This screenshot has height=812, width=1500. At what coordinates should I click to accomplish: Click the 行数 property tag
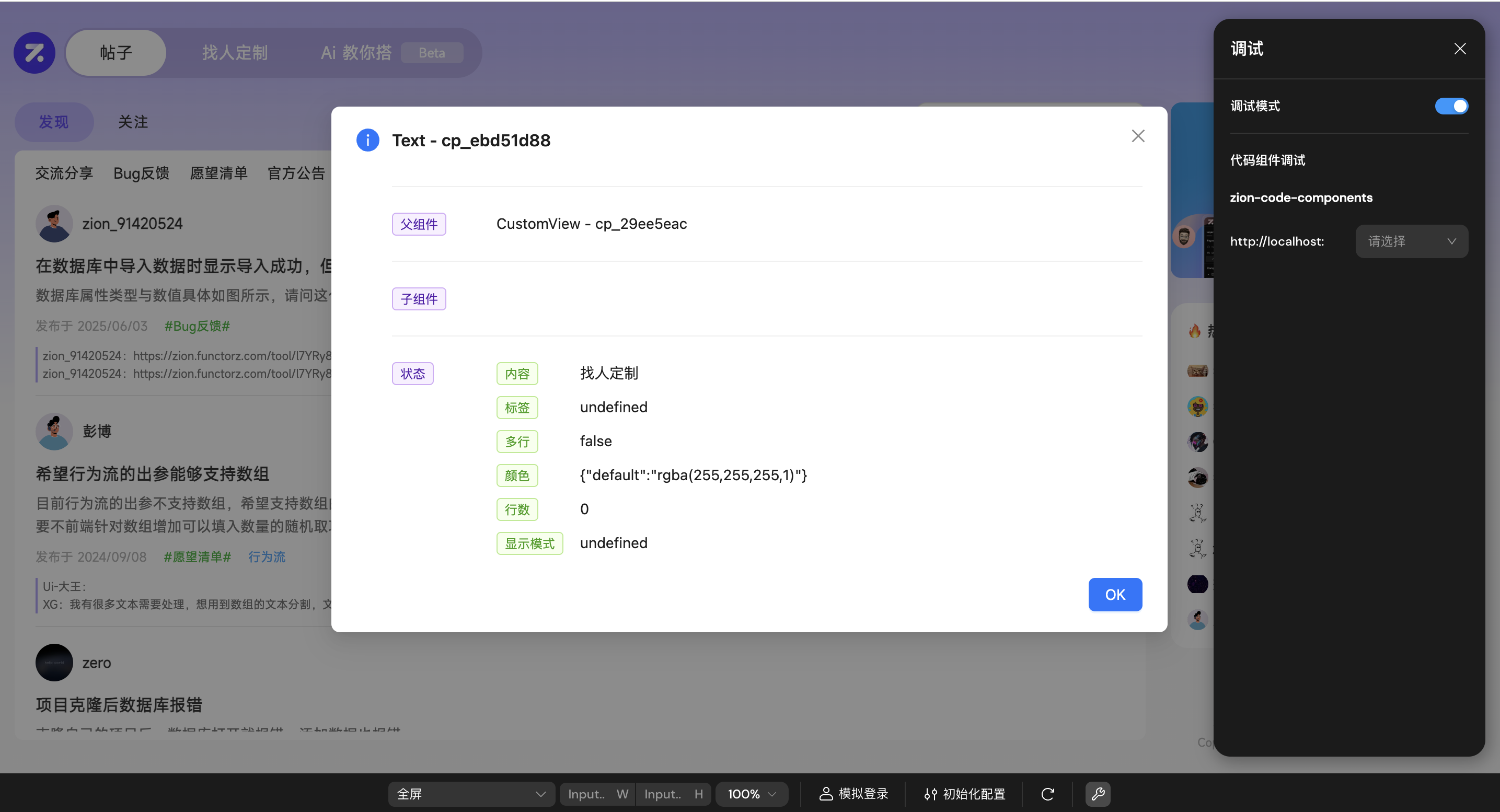point(516,509)
